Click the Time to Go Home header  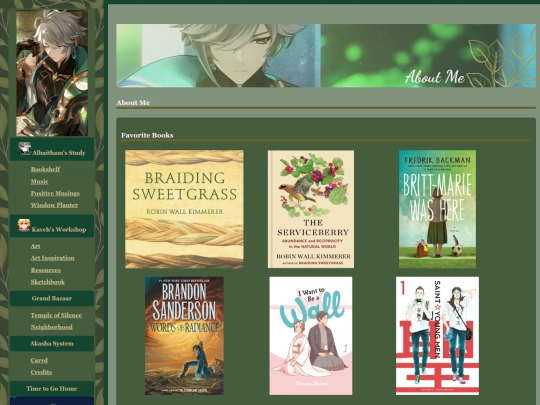[52, 388]
